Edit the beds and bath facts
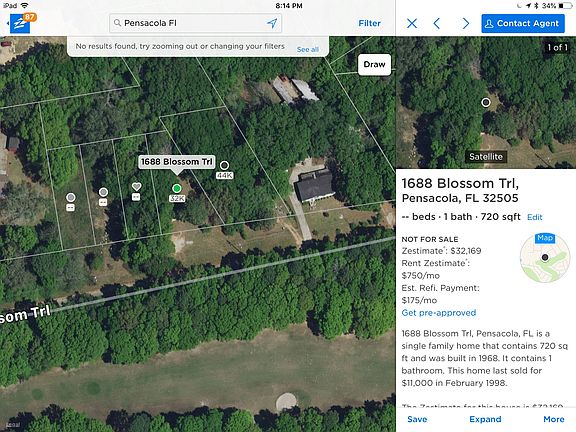Screen dimensions: 576x432 [x=534, y=217]
